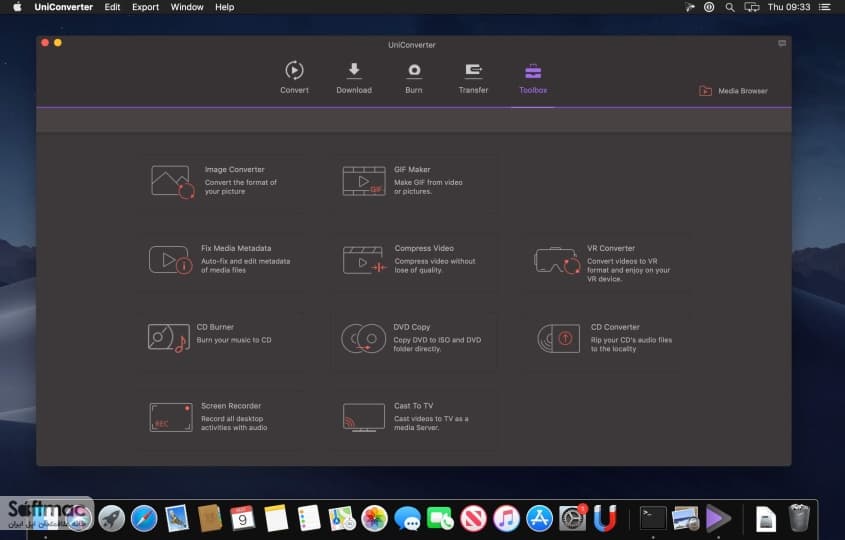Image resolution: width=845 pixels, height=540 pixels.
Task: Open Photos in the Dock
Action: pyautogui.click(x=375, y=519)
